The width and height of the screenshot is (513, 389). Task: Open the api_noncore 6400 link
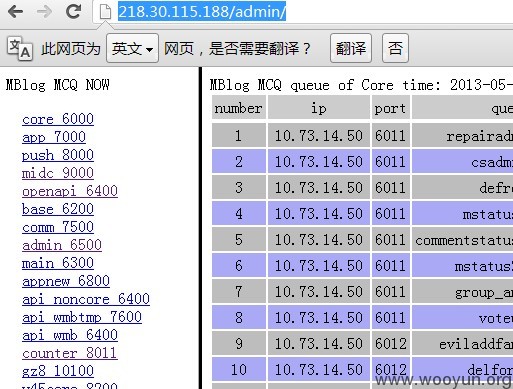[x=86, y=299]
